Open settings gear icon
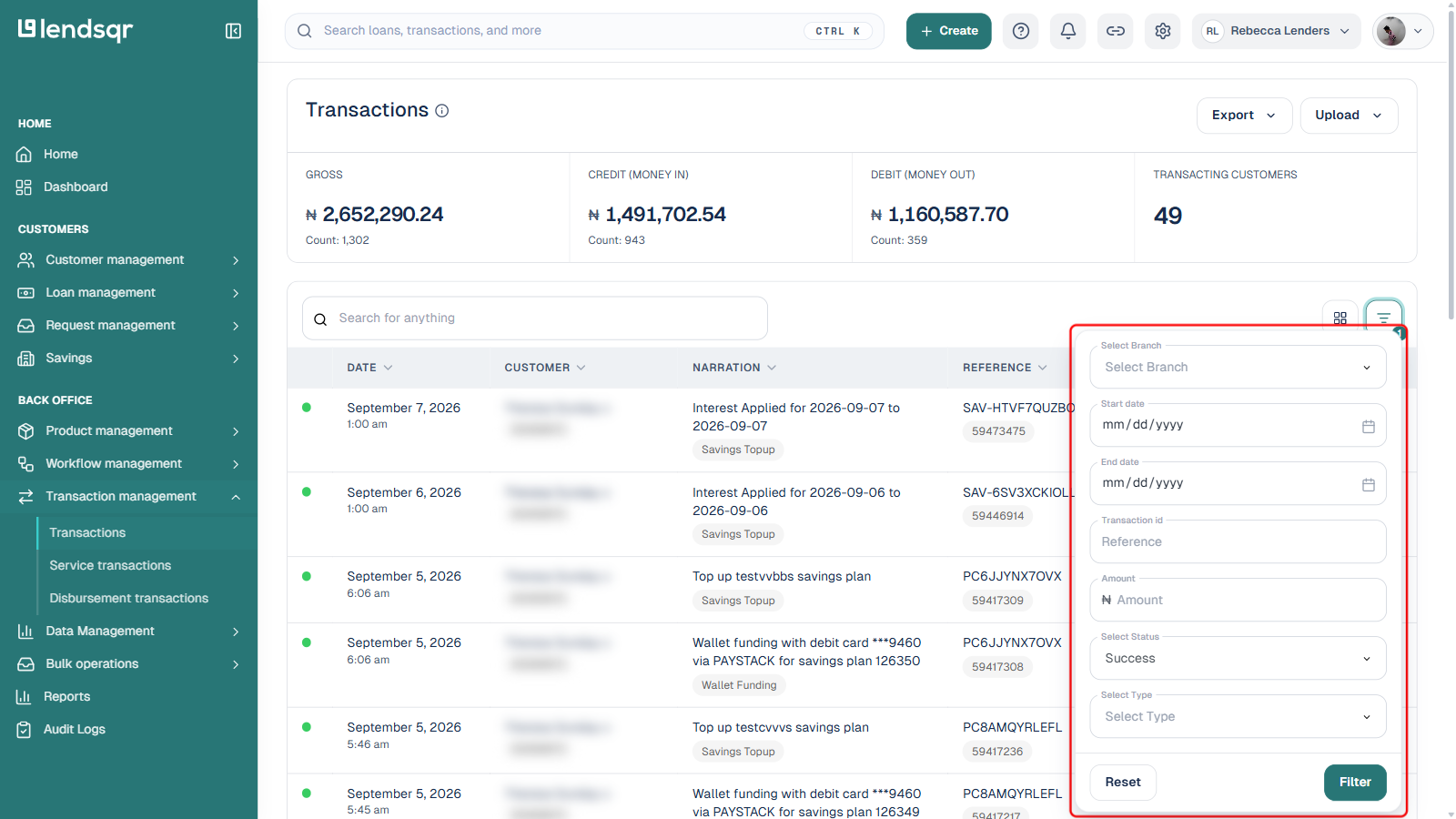The image size is (1456, 819). 1163,31
